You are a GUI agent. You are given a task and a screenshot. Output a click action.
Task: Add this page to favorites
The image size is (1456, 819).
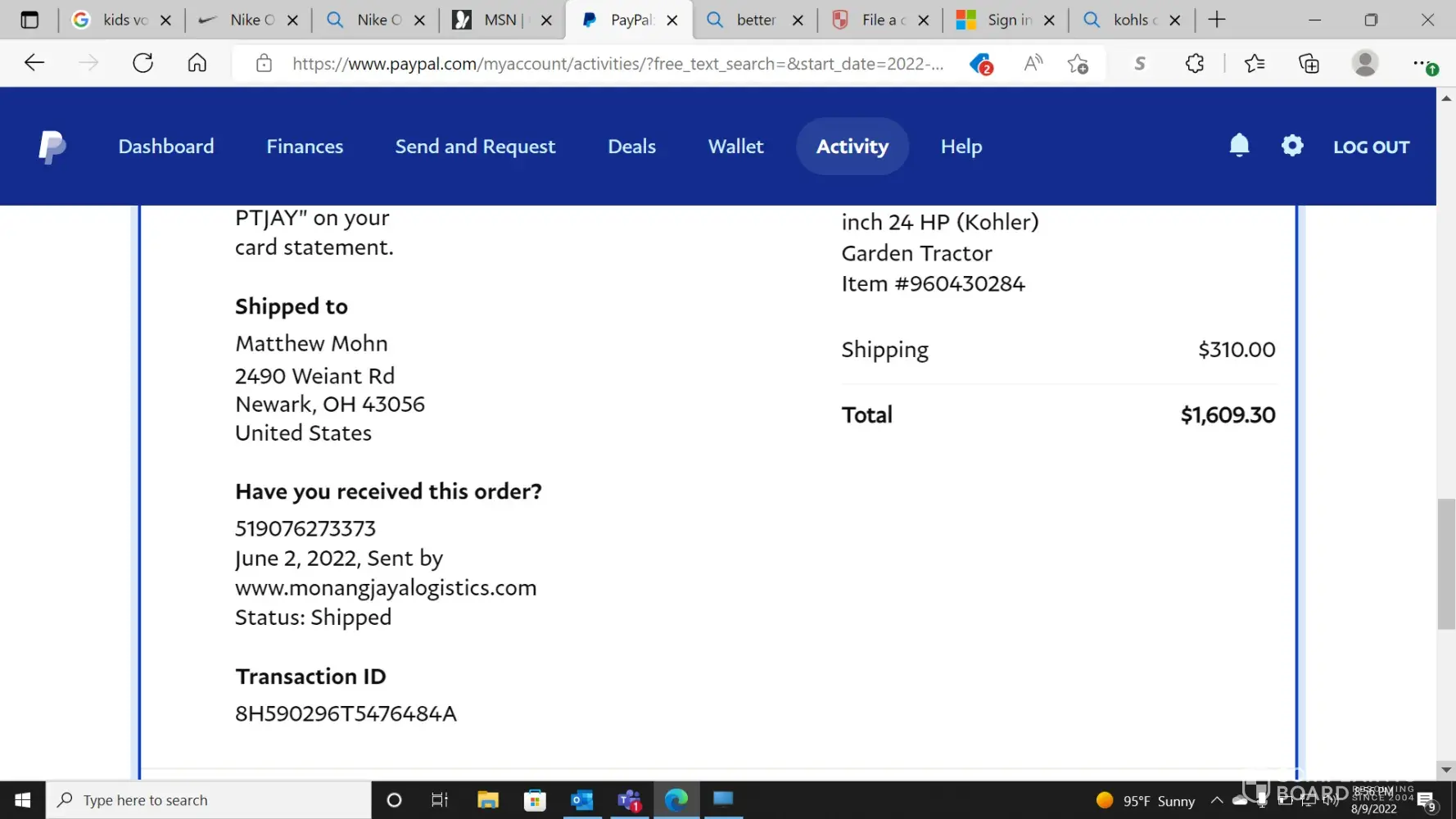click(1078, 63)
